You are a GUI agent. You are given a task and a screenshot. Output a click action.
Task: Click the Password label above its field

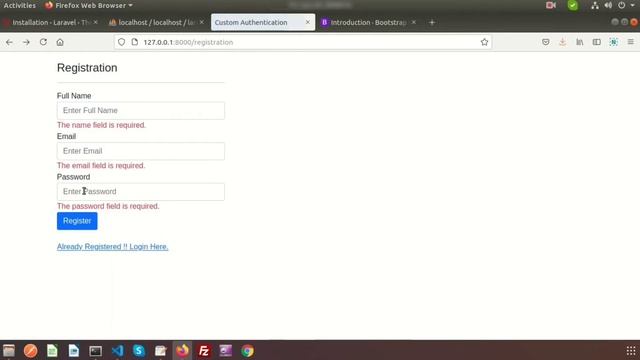click(73, 177)
